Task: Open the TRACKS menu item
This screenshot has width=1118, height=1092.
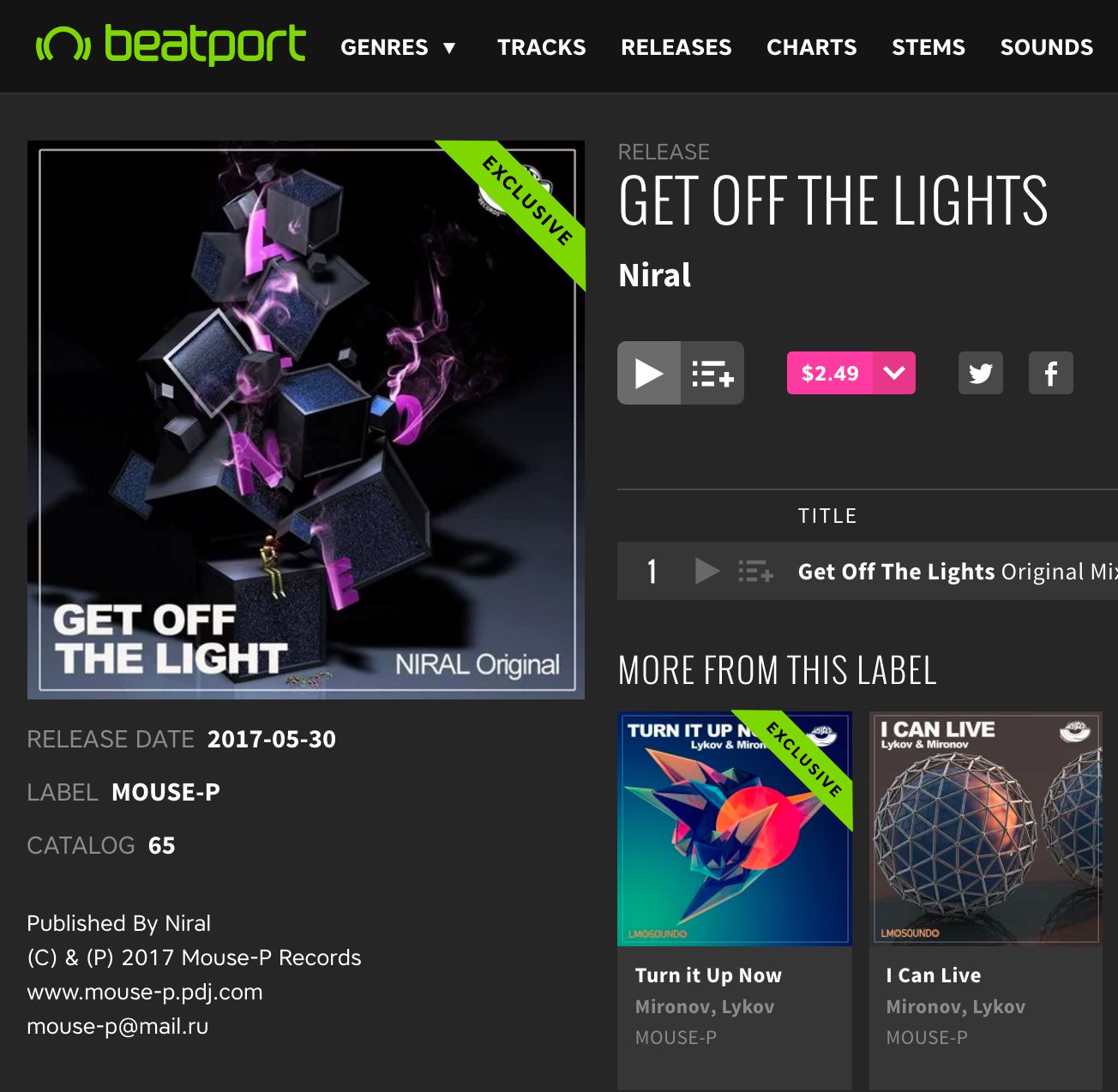Action: pos(542,47)
